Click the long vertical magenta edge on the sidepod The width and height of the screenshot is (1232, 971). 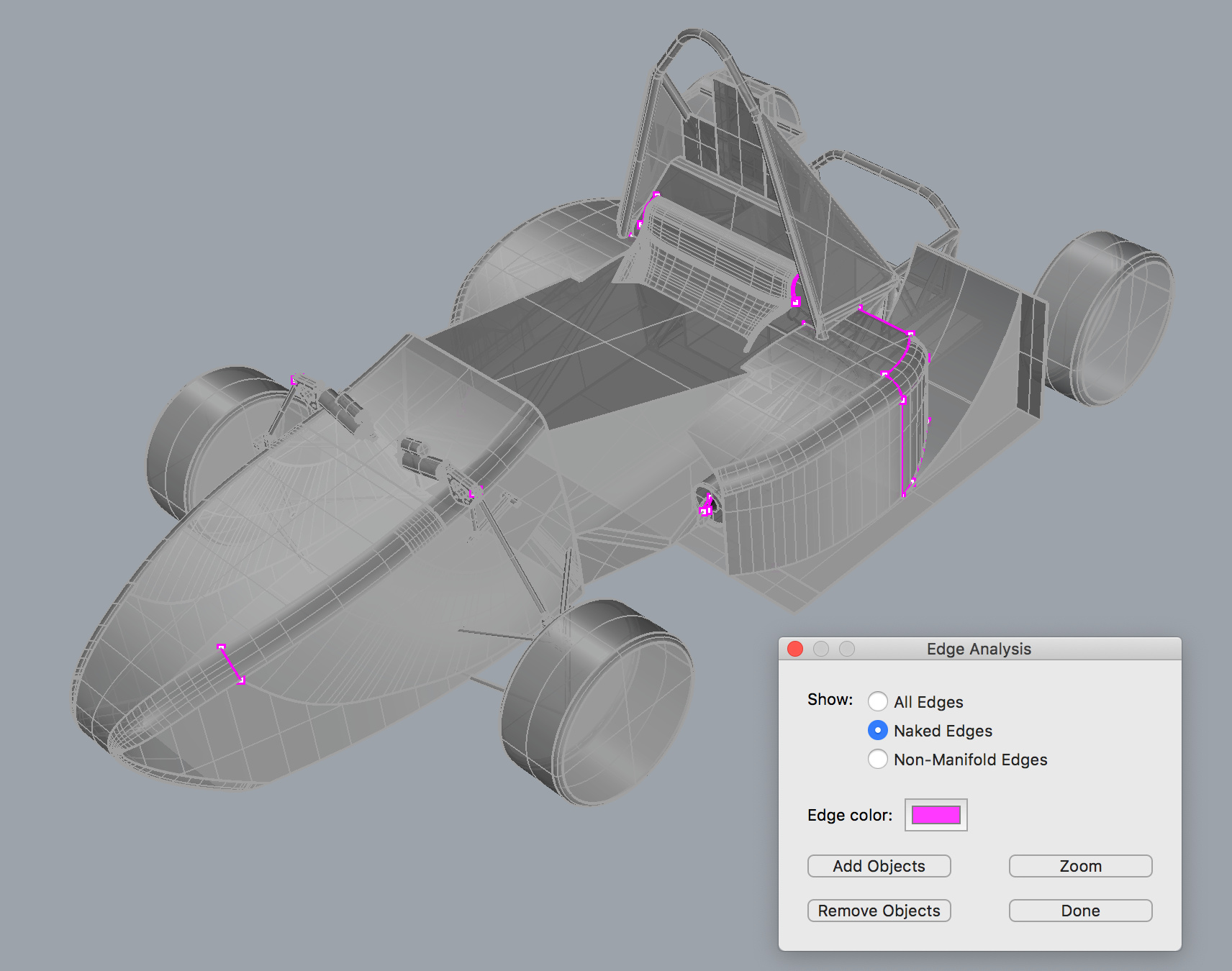(902, 447)
